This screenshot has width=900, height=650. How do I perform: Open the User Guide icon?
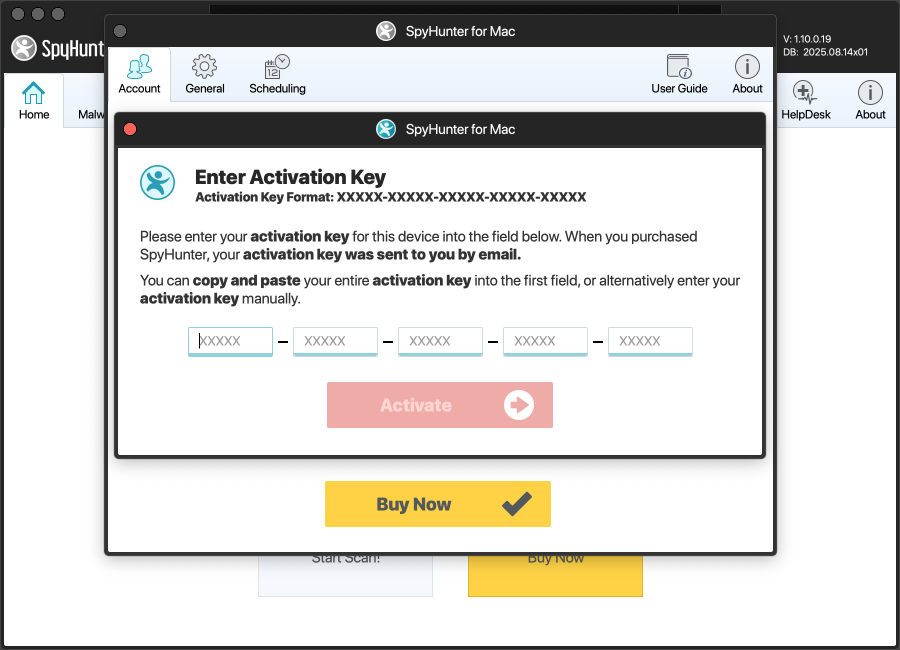679,67
